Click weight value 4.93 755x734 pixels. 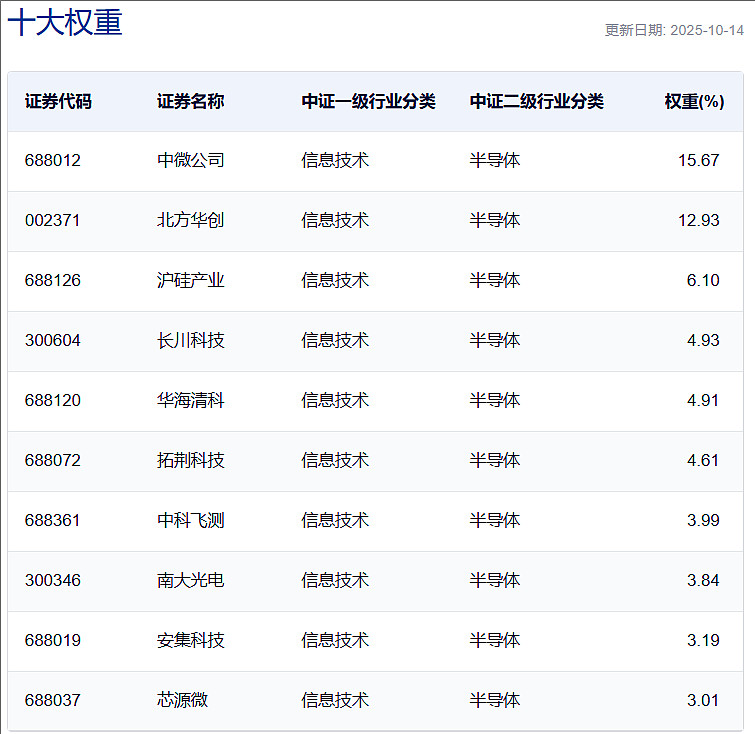pos(703,341)
